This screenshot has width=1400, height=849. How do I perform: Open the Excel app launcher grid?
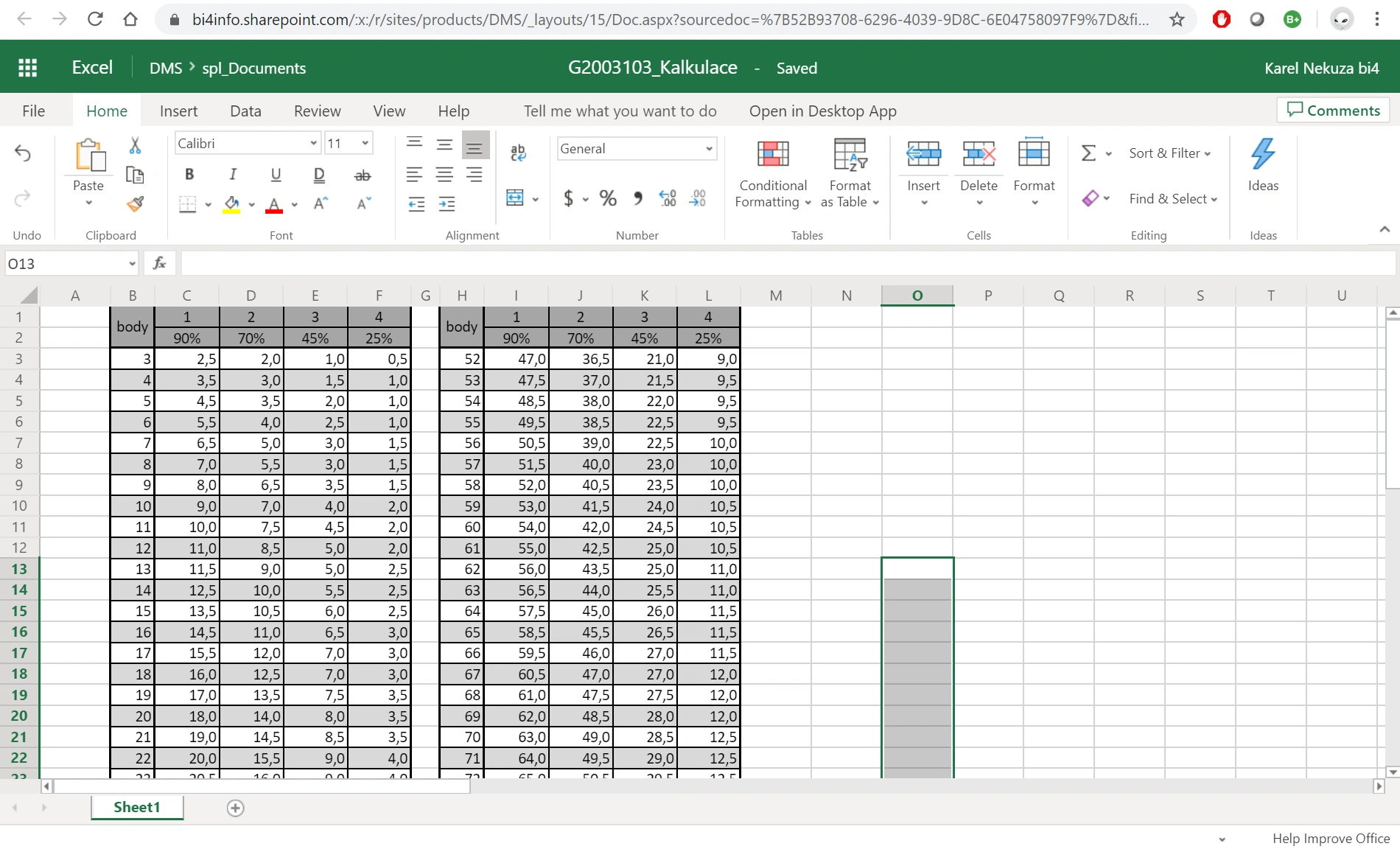[x=27, y=68]
